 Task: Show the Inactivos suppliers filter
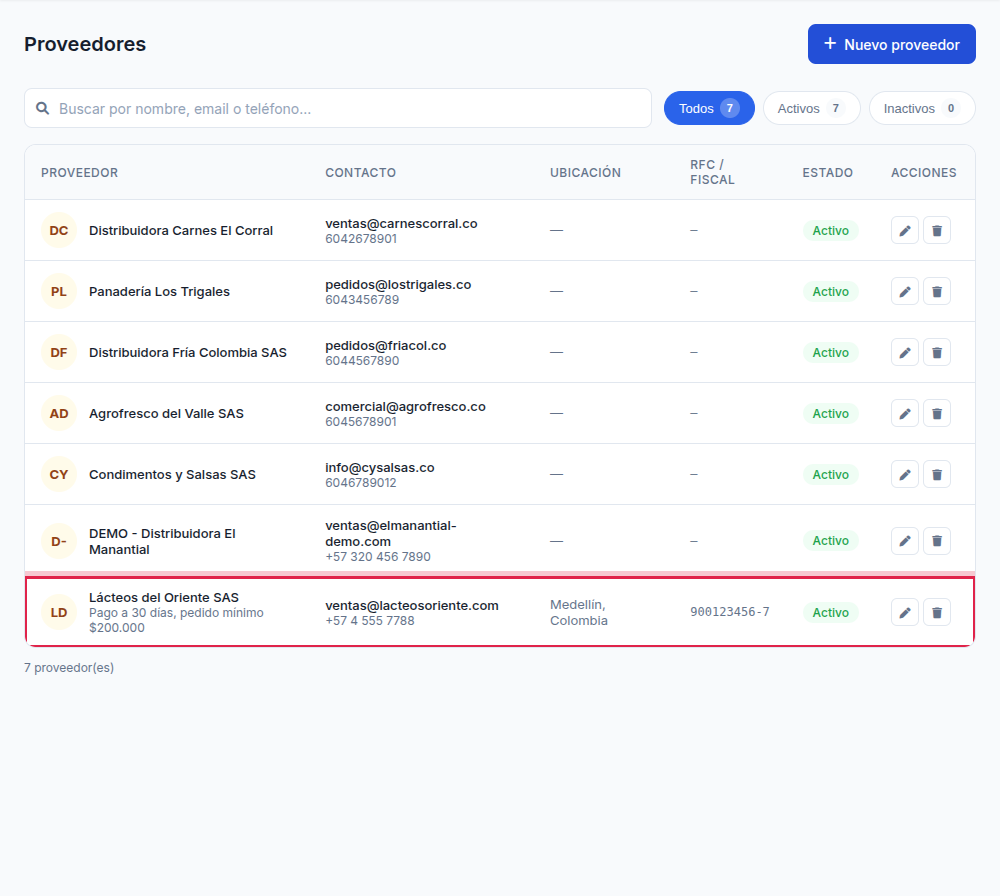point(922,108)
